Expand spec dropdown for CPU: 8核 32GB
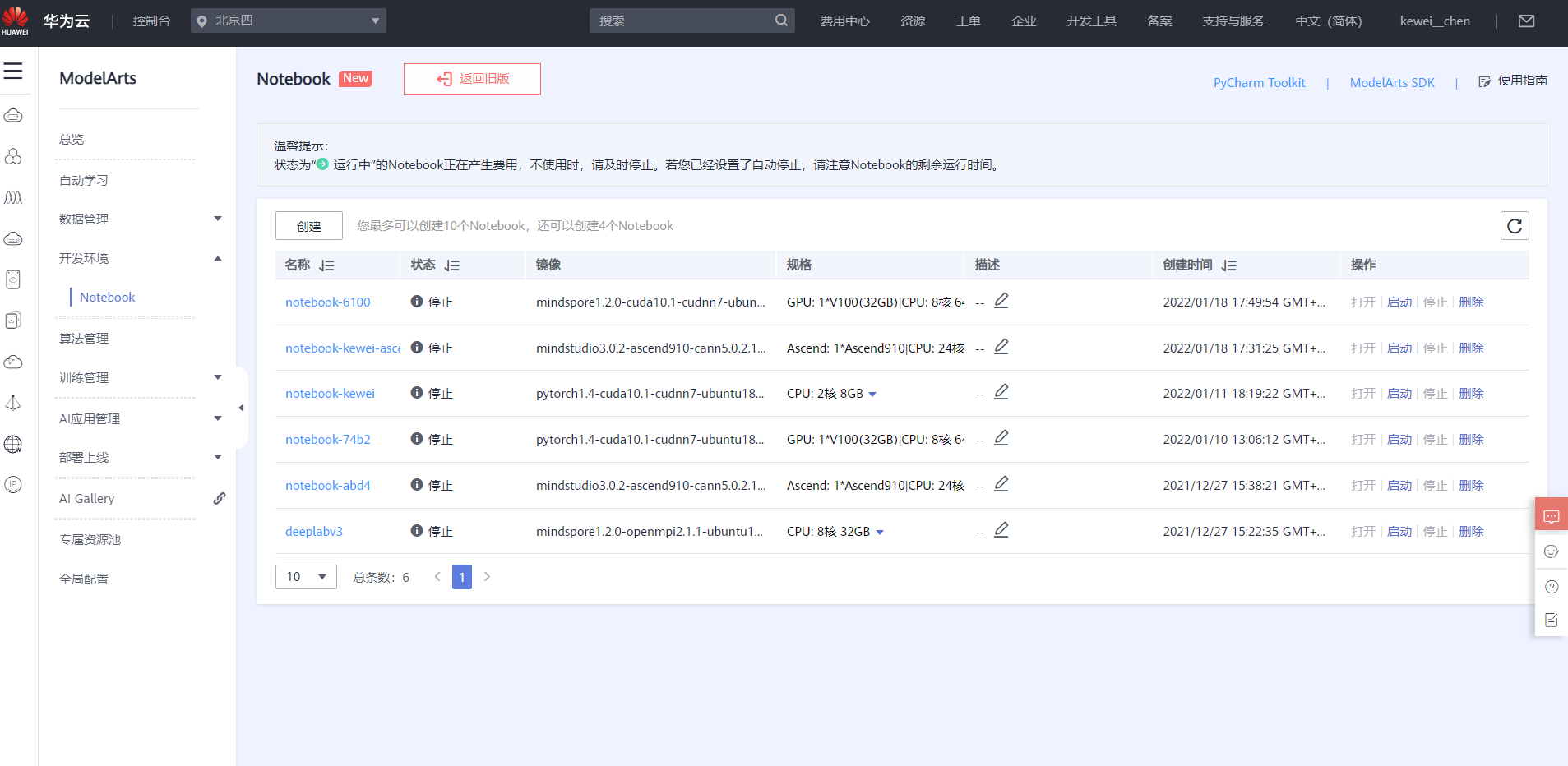The image size is (1568, 766). pyautogui.click(x=880, y=533)
